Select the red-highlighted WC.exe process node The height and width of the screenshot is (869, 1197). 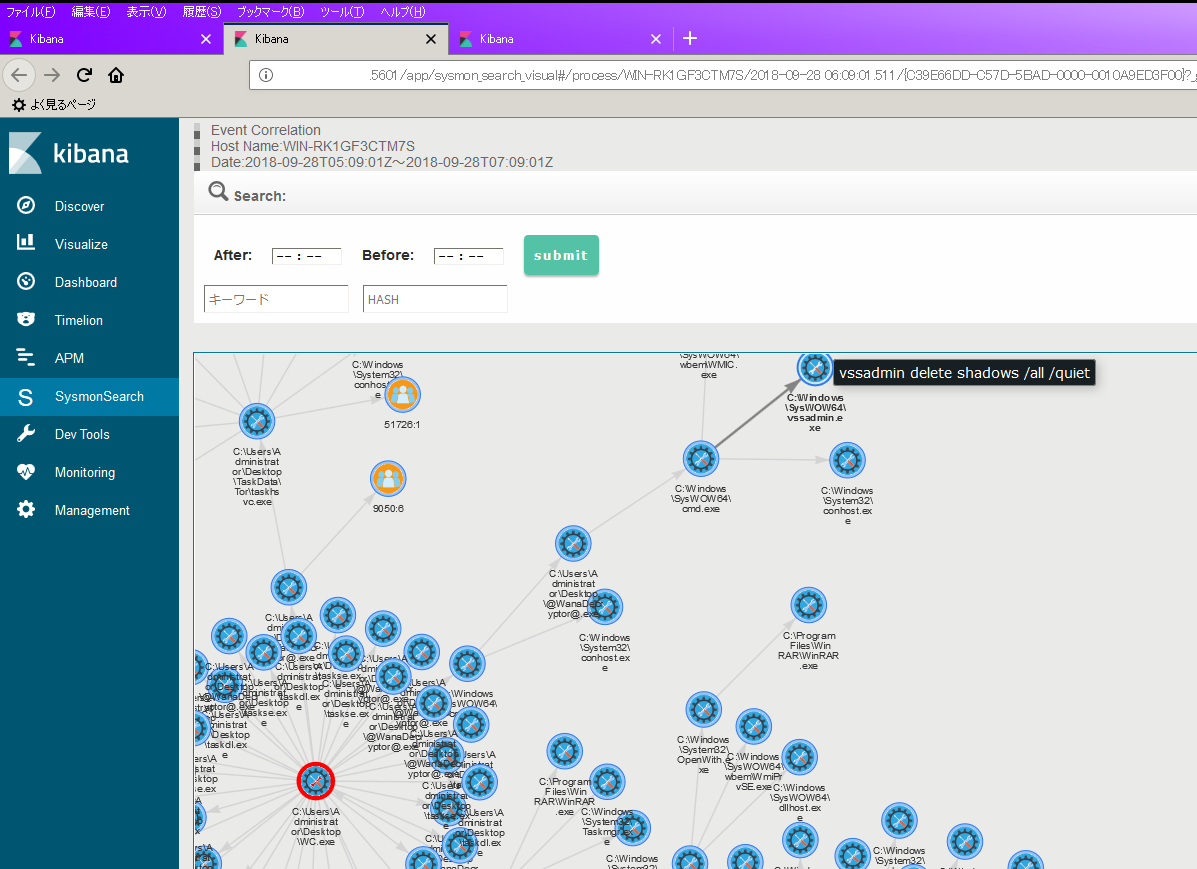coord(316,780)
